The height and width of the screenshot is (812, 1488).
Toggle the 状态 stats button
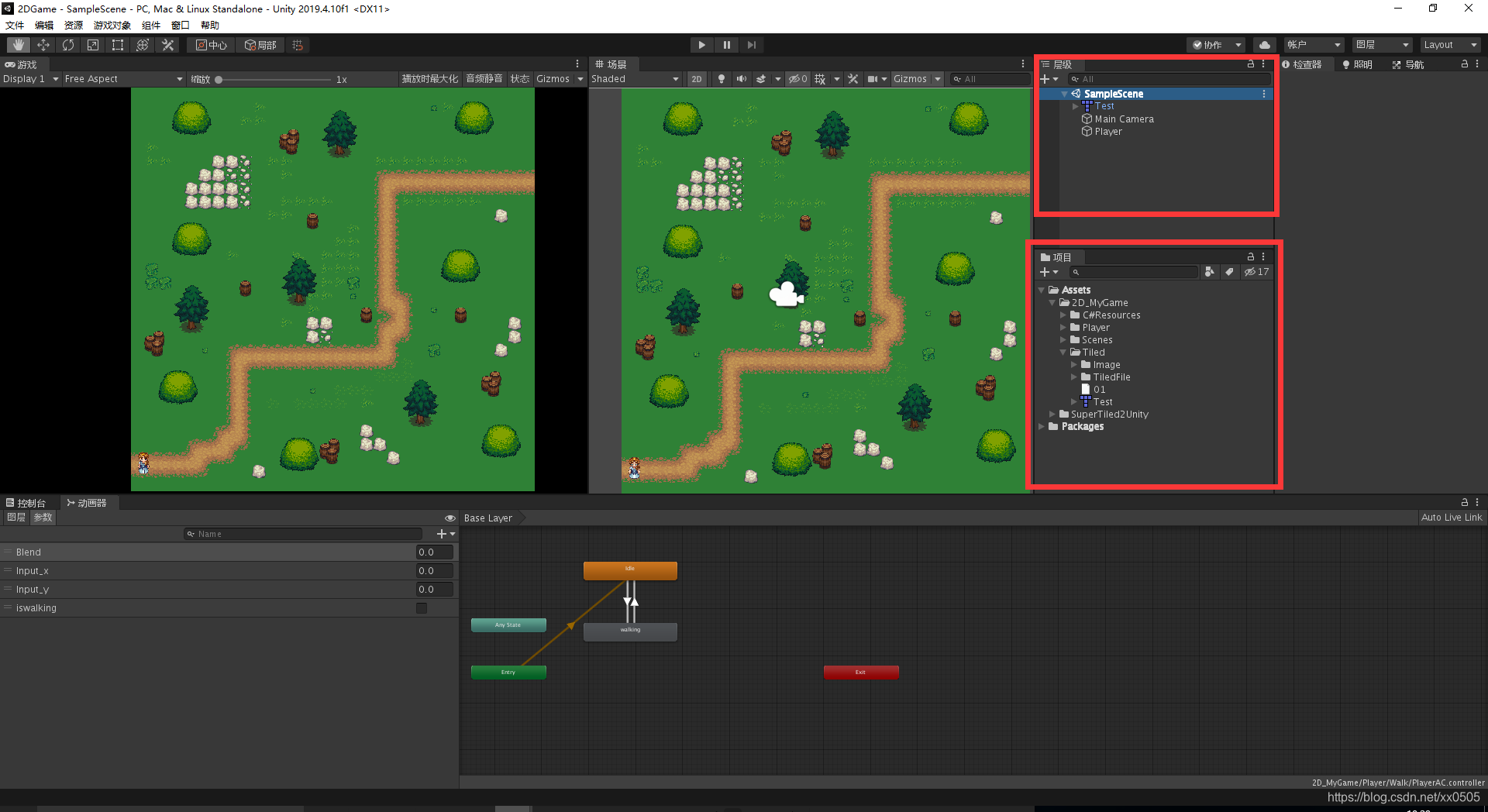pos(520,79)
